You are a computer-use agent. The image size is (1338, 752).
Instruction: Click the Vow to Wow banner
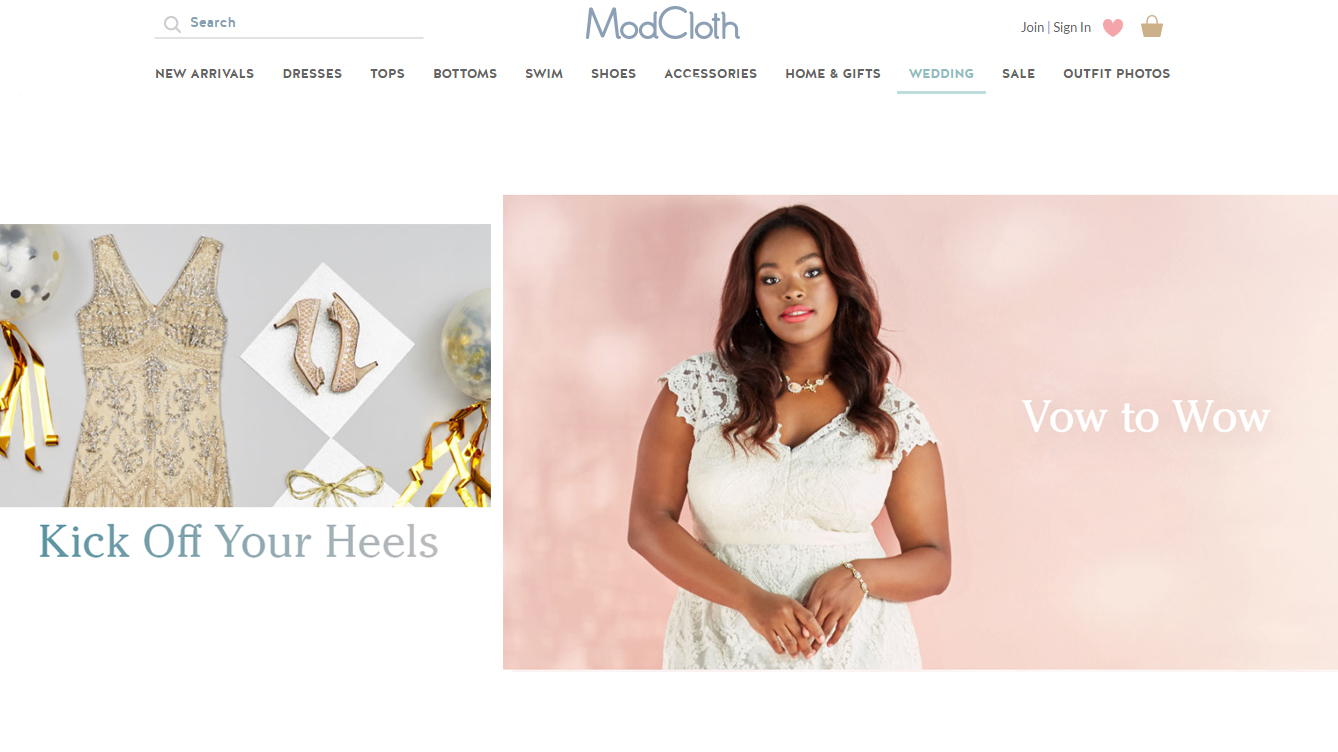[920, 432]
